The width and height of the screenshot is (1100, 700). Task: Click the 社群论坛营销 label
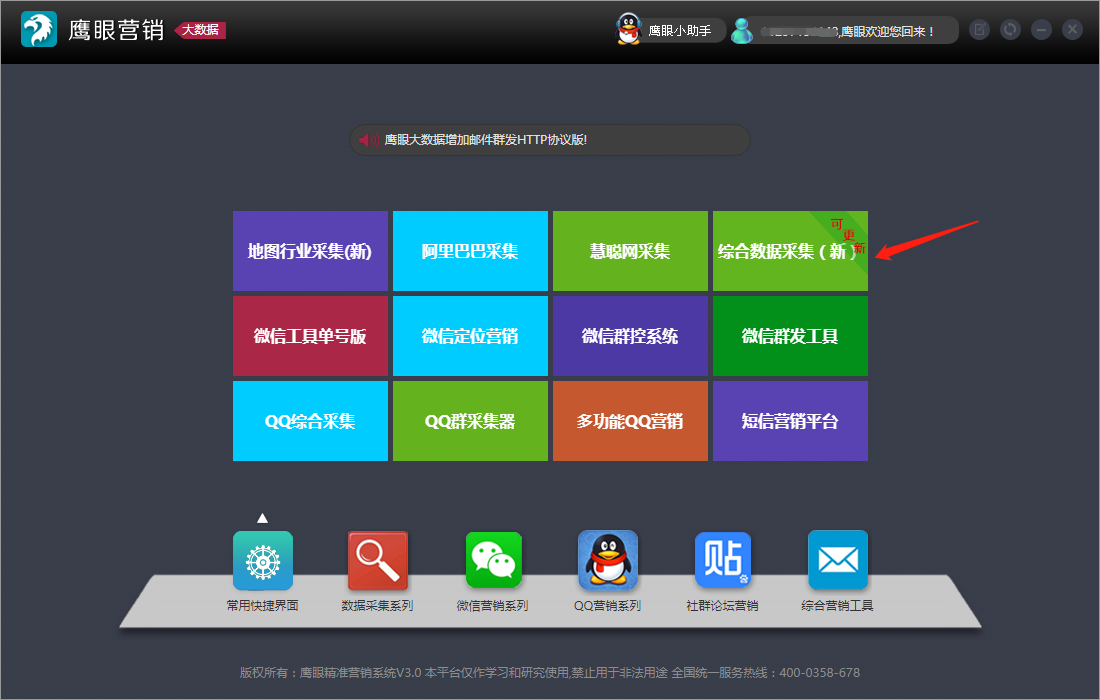tap(723, 605)
